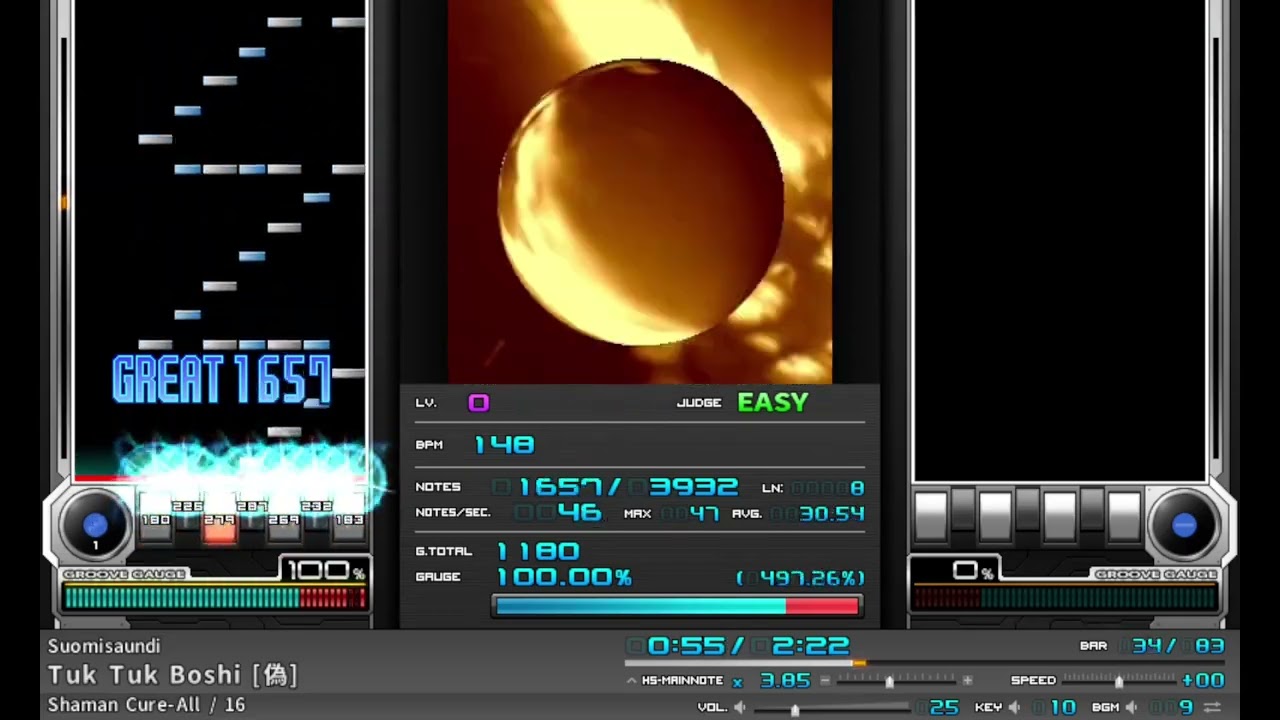This screenshot has width=1280, height=720.
Task: Click the player 2 groove gauge bar
Action: coord(1066,598)
